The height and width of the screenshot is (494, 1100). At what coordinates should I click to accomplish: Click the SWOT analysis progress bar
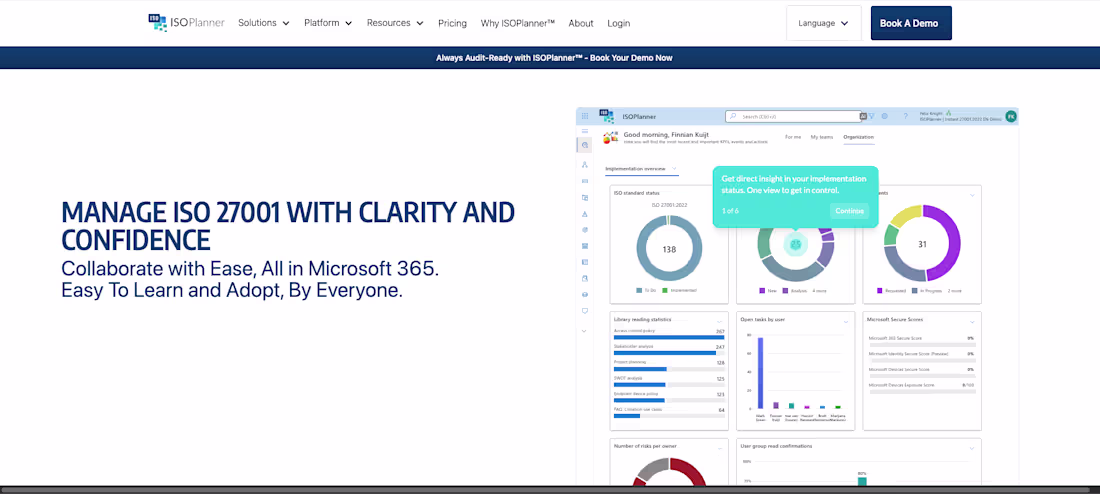[669, 385]
